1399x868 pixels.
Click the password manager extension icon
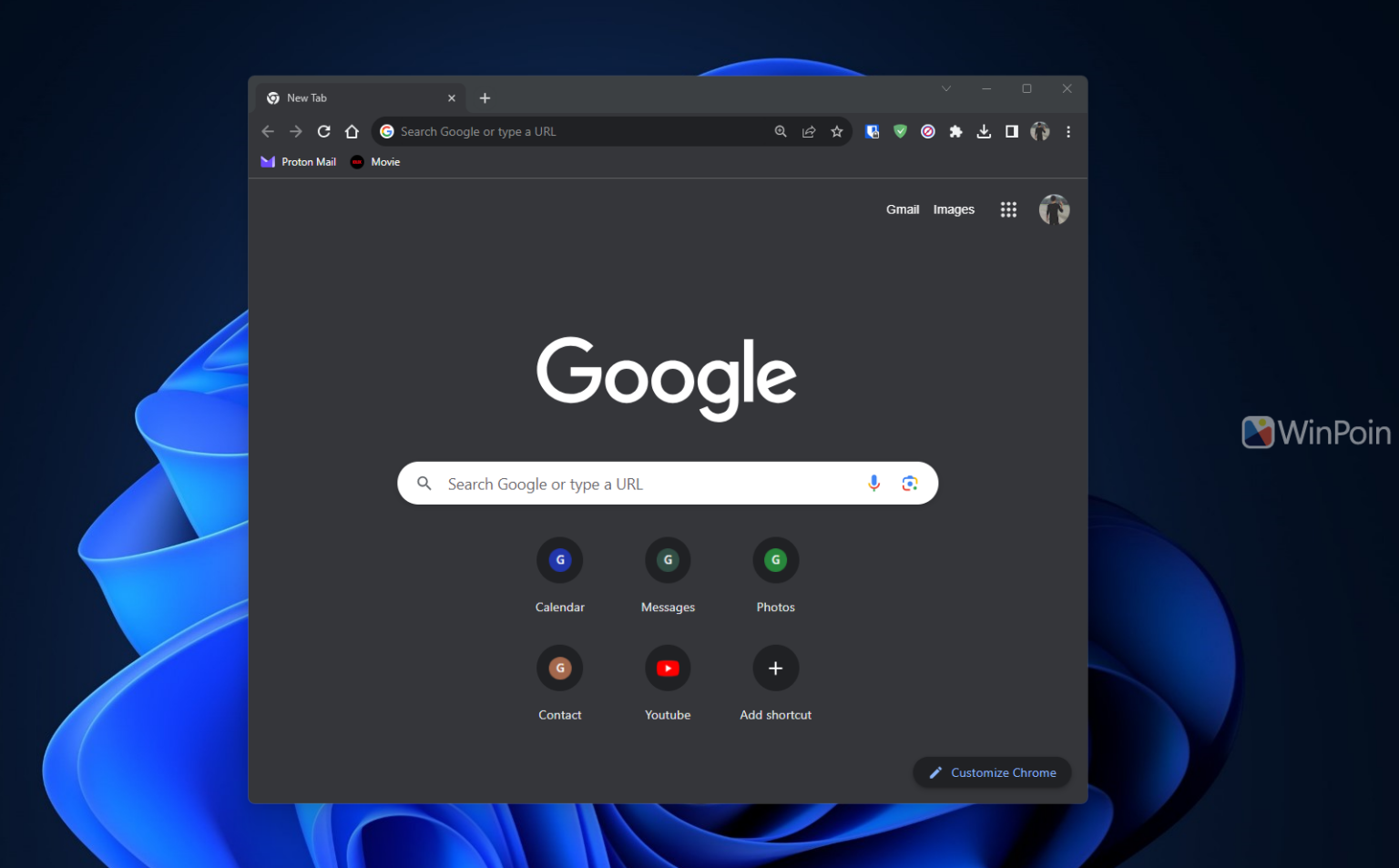pyautogui.click(x=872, y=131)
